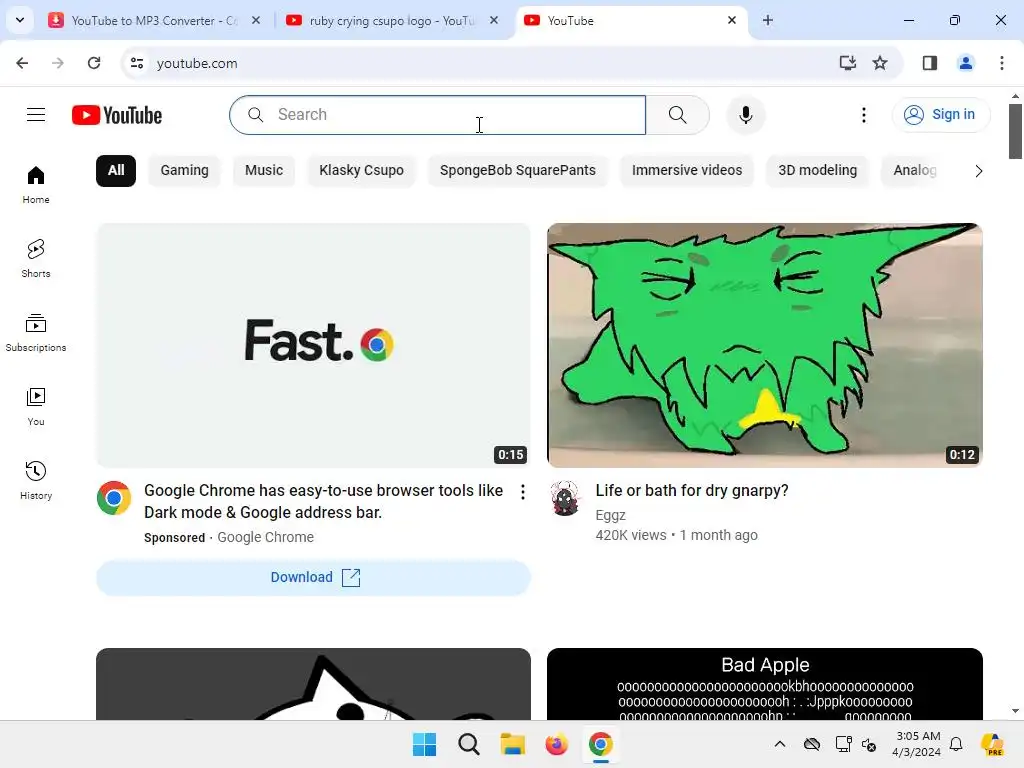
Task: Select the Klasky Csupo filter chip
Action: coord(361,170)
